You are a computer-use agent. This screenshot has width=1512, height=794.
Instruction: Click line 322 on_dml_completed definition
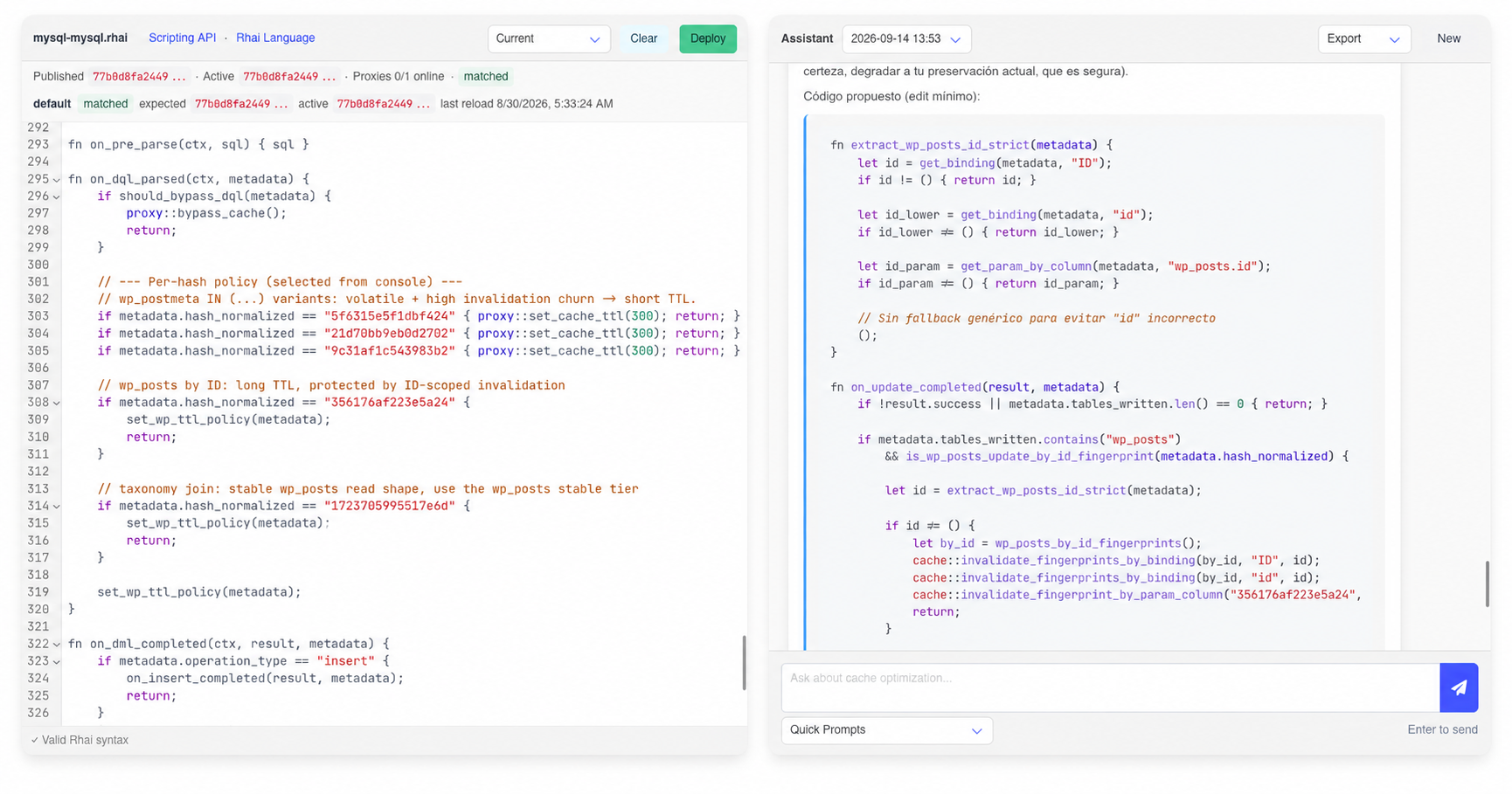click(229, 644)
